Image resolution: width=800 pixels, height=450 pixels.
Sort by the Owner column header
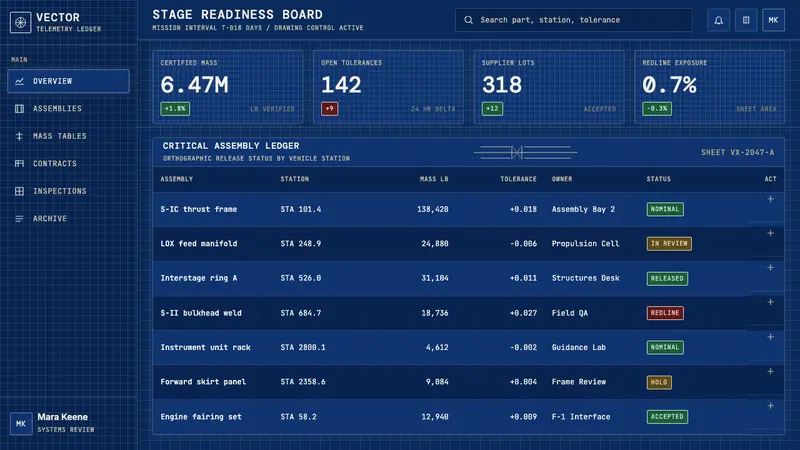coord(562,179)
